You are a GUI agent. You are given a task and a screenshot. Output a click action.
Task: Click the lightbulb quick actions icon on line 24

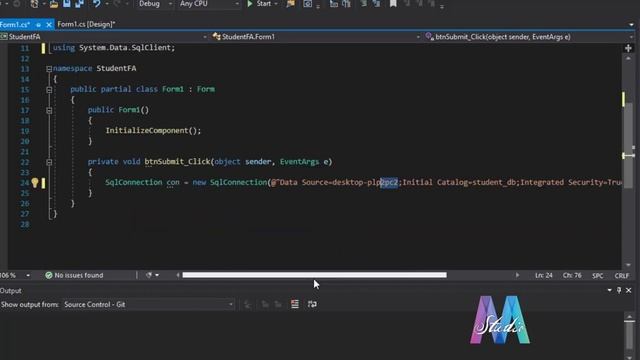[x=35, y=182]
